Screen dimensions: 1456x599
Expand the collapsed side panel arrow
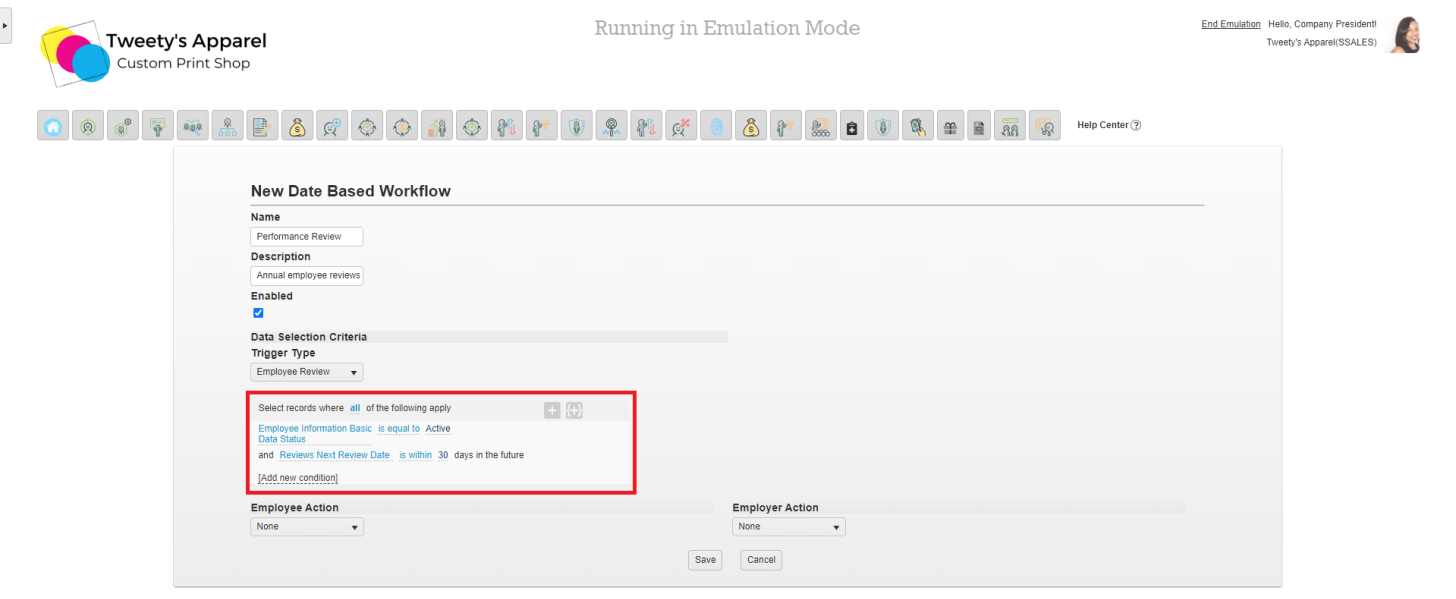pyautogui.click(x=5, y=24)
